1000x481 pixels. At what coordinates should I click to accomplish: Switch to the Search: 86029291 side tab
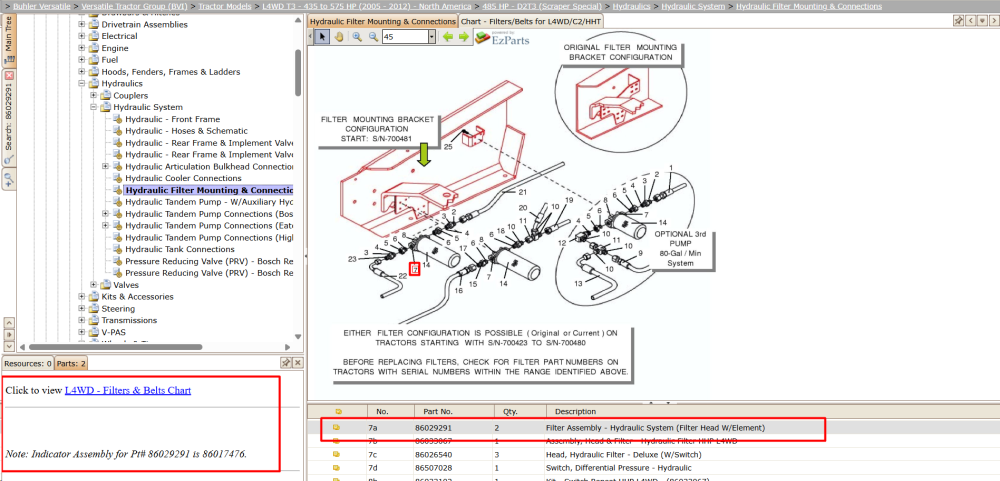point(9,118)
